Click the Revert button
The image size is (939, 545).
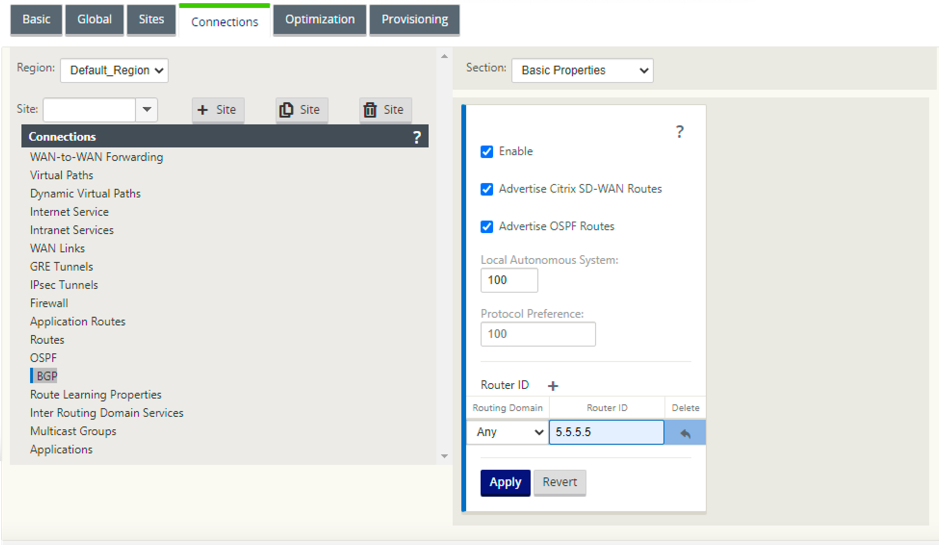tap(560, 483)
